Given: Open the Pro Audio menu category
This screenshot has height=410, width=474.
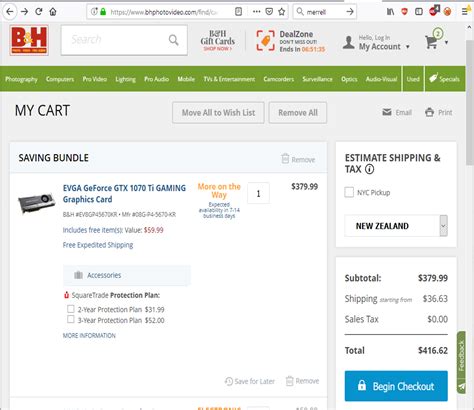Looking at the screenshot, I should click(156, 79).
